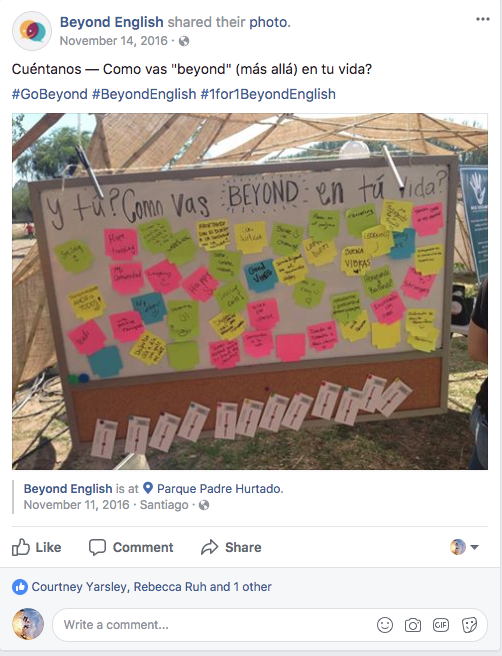The height and width of the screenshot is (656, 502).
Task: Click your profile picture beside comment box
Action: 28,624
